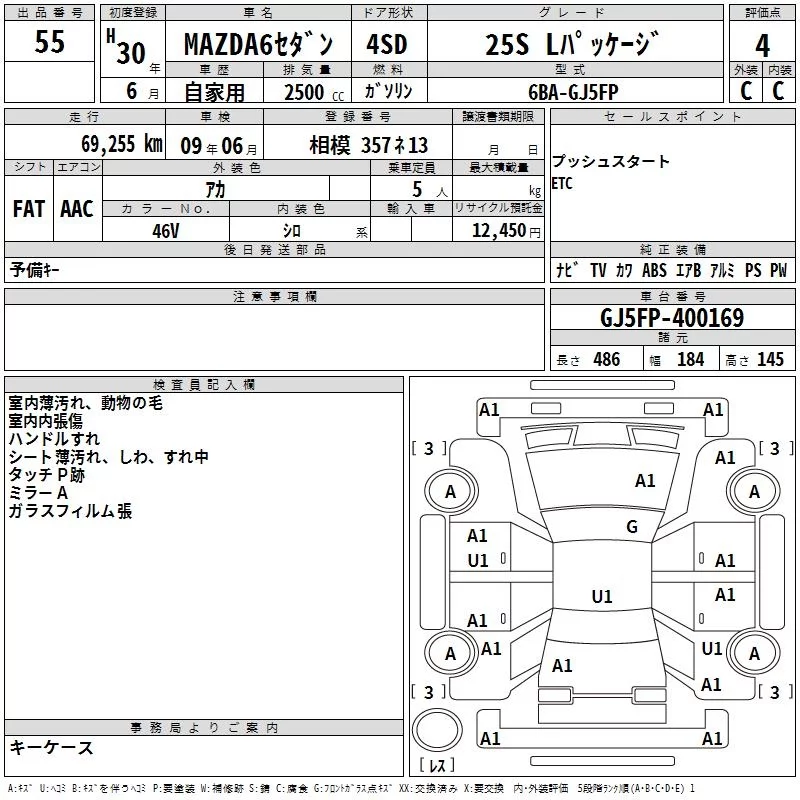Select the アルミ alloy wheels code

point(722,270)
